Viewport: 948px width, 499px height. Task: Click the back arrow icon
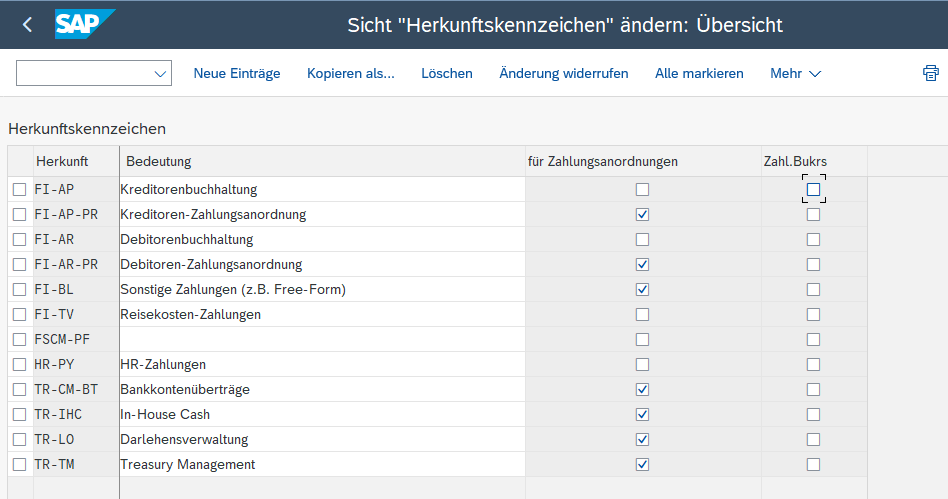pos(27,25)
